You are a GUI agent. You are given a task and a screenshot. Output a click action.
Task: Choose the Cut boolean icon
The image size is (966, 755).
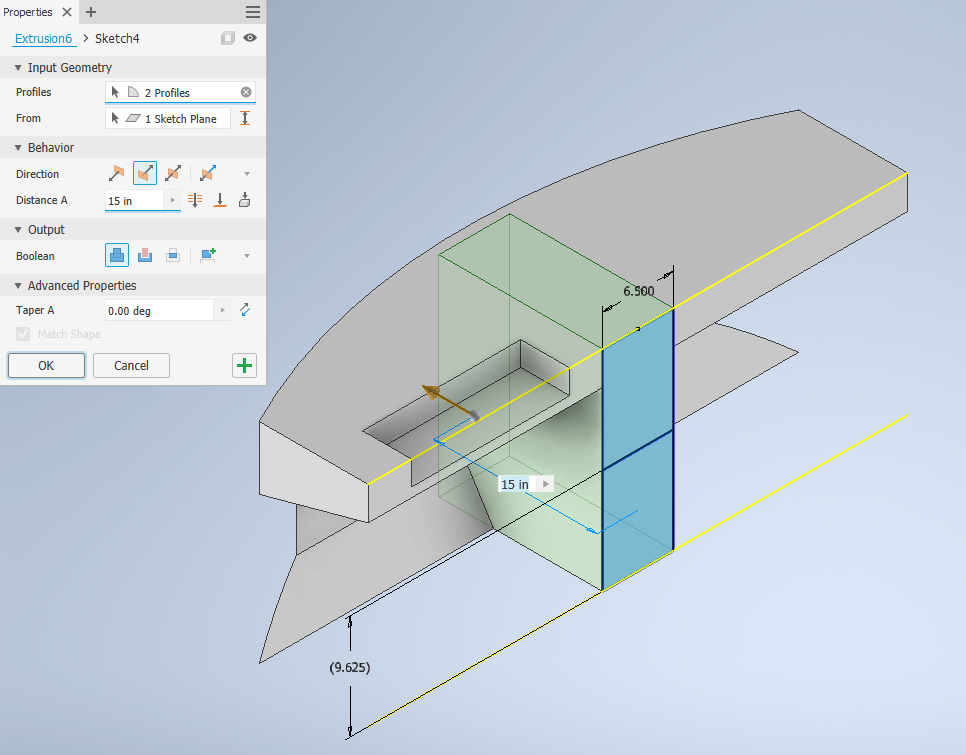click(145, 255)
